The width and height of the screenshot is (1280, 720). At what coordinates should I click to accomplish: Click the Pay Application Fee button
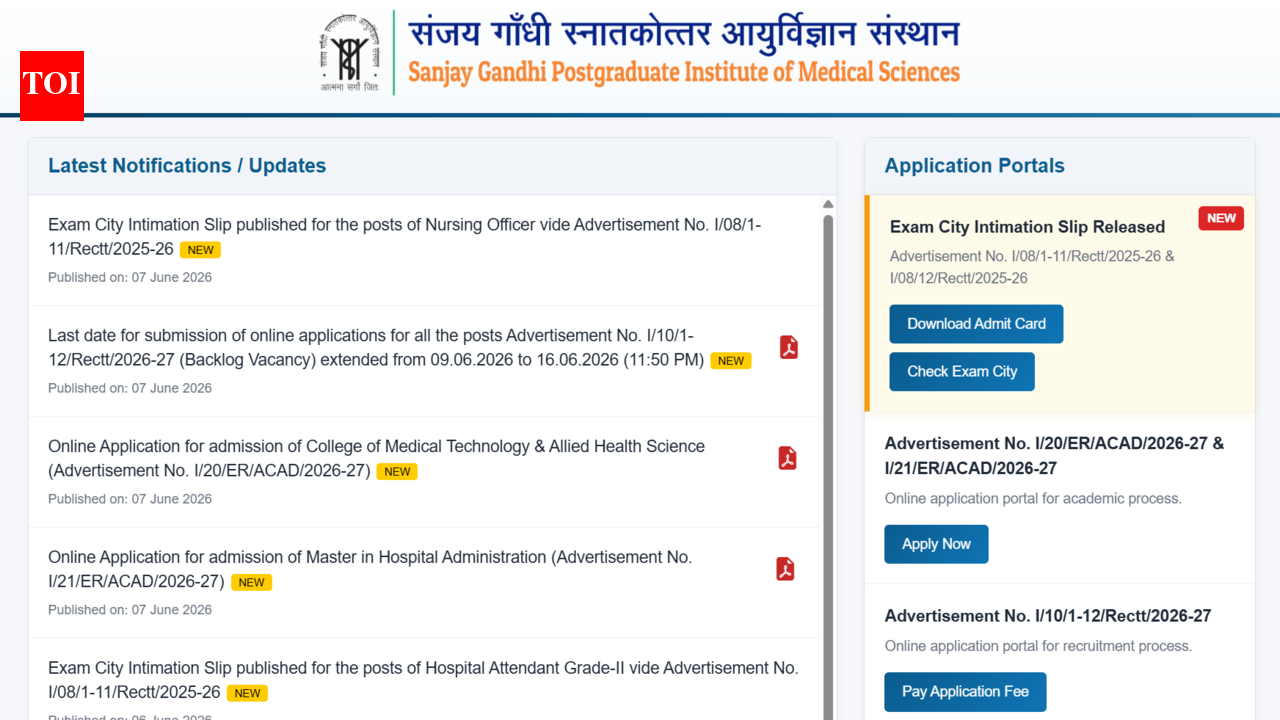pyautogui.click(x=965, y=692)
